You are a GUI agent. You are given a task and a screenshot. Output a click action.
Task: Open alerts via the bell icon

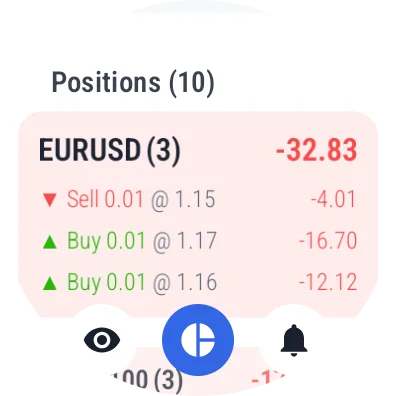(x=293, y=340)
